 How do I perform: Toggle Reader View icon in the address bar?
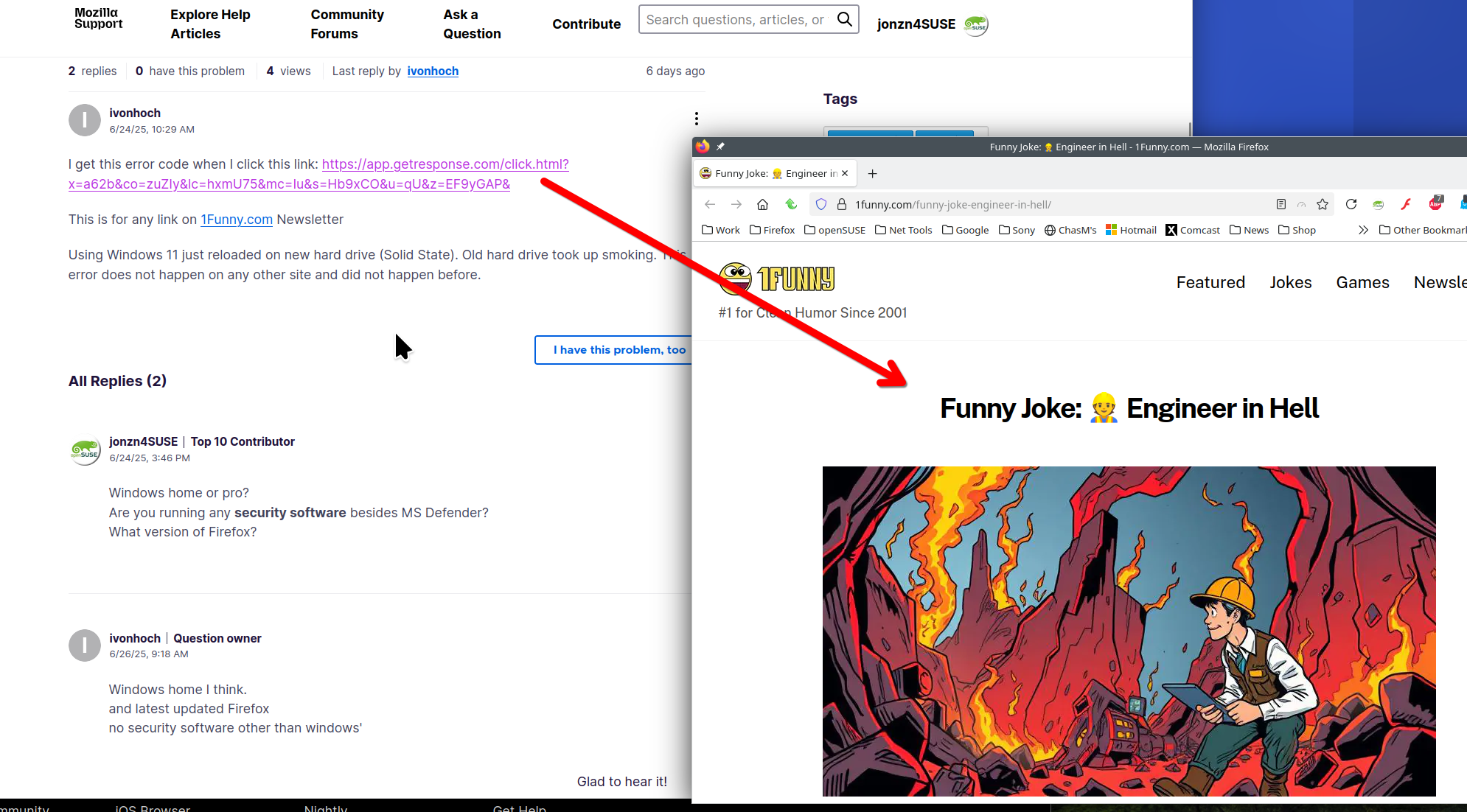coord(1281,205)
